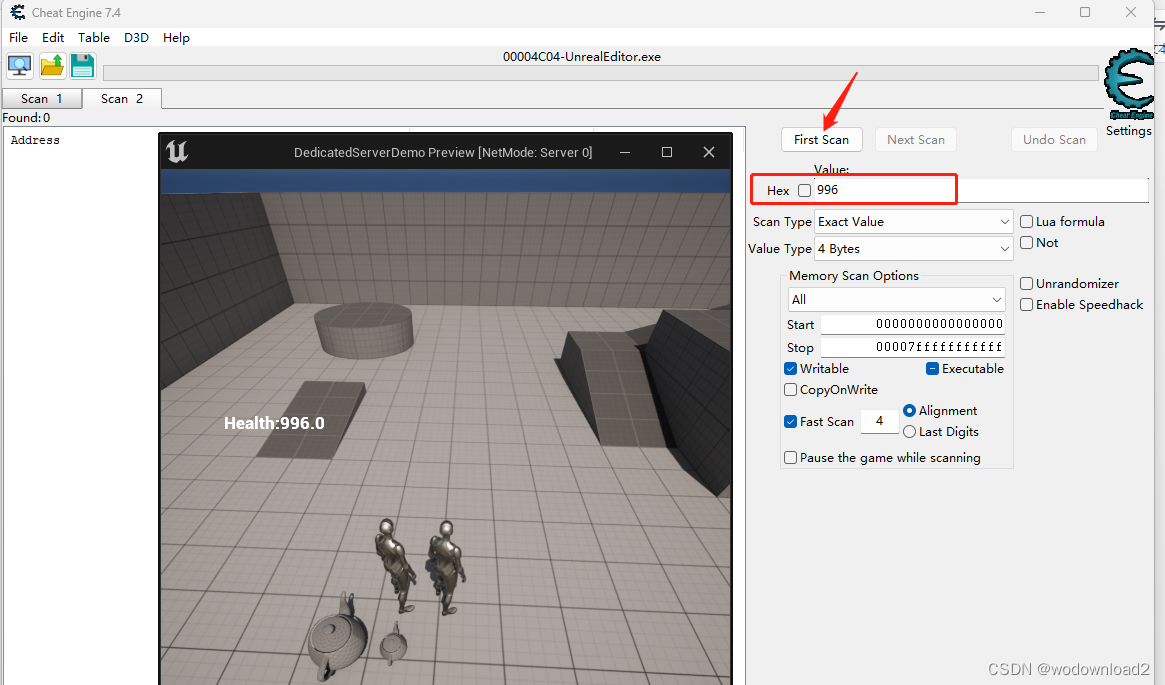Select the process list icon
Screen dimensions: 1165x685
point(19,65)
